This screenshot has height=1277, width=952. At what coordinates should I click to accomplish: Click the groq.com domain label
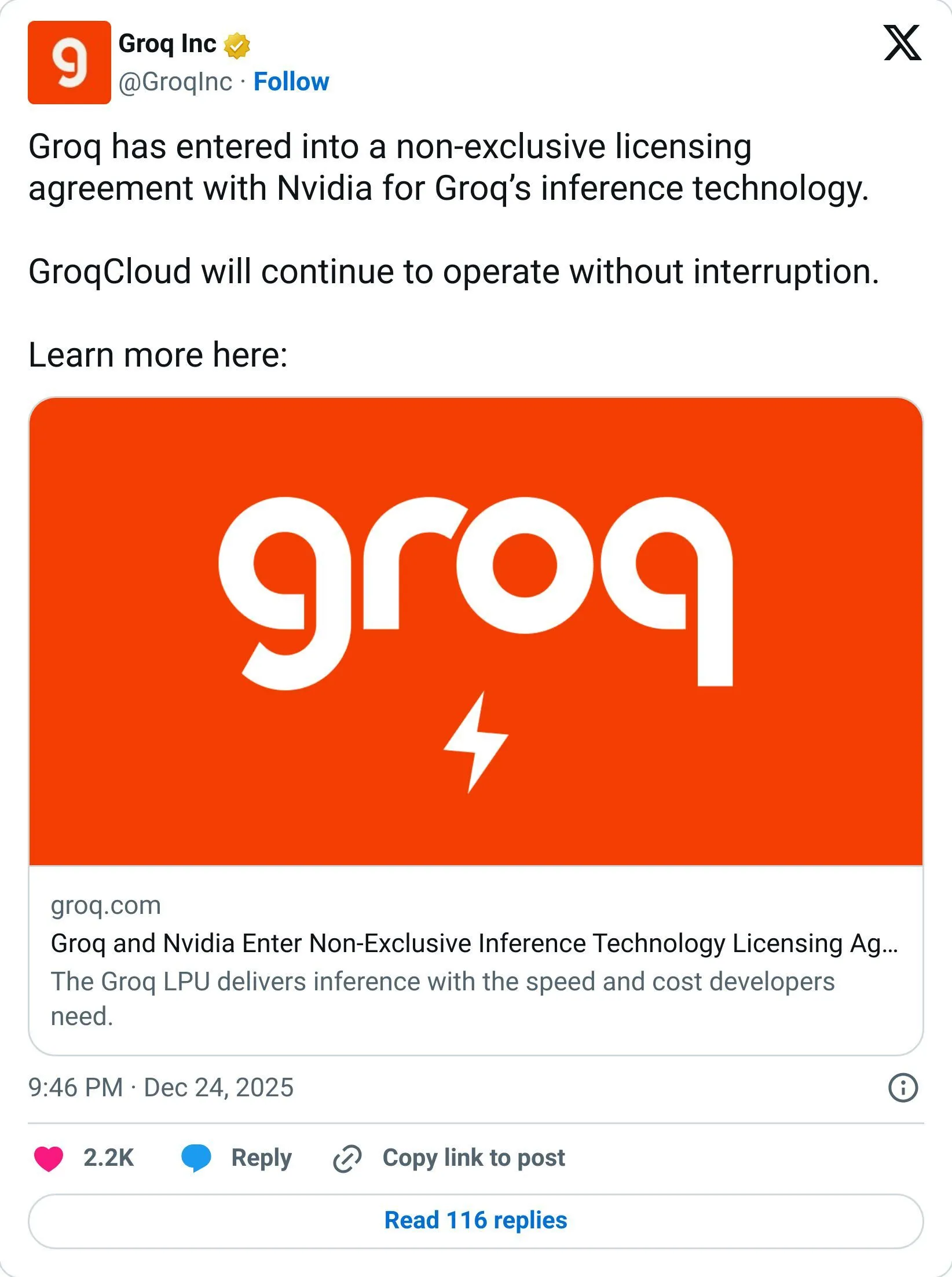[105, 905]
